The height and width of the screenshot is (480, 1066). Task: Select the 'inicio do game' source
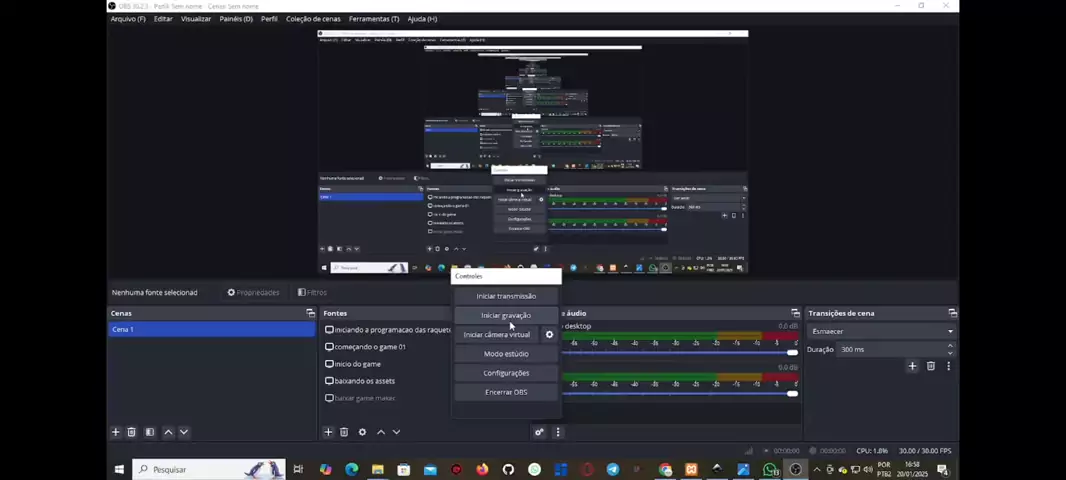coord(357,364)
